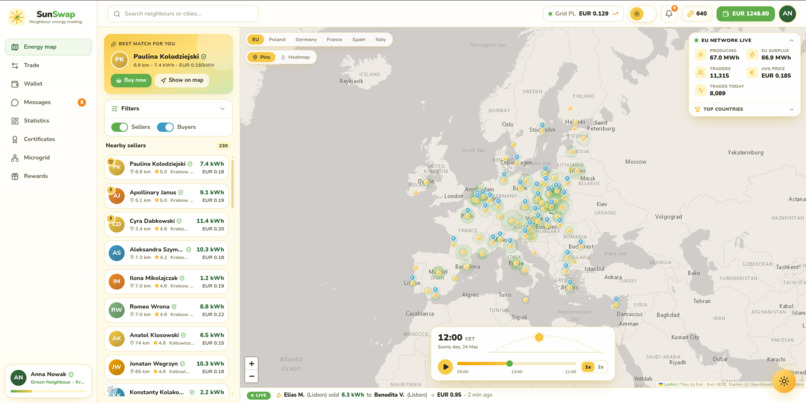Click the Traders people icon
The width and height of the screenshot is (806, 403).
[x=700, y=73]
